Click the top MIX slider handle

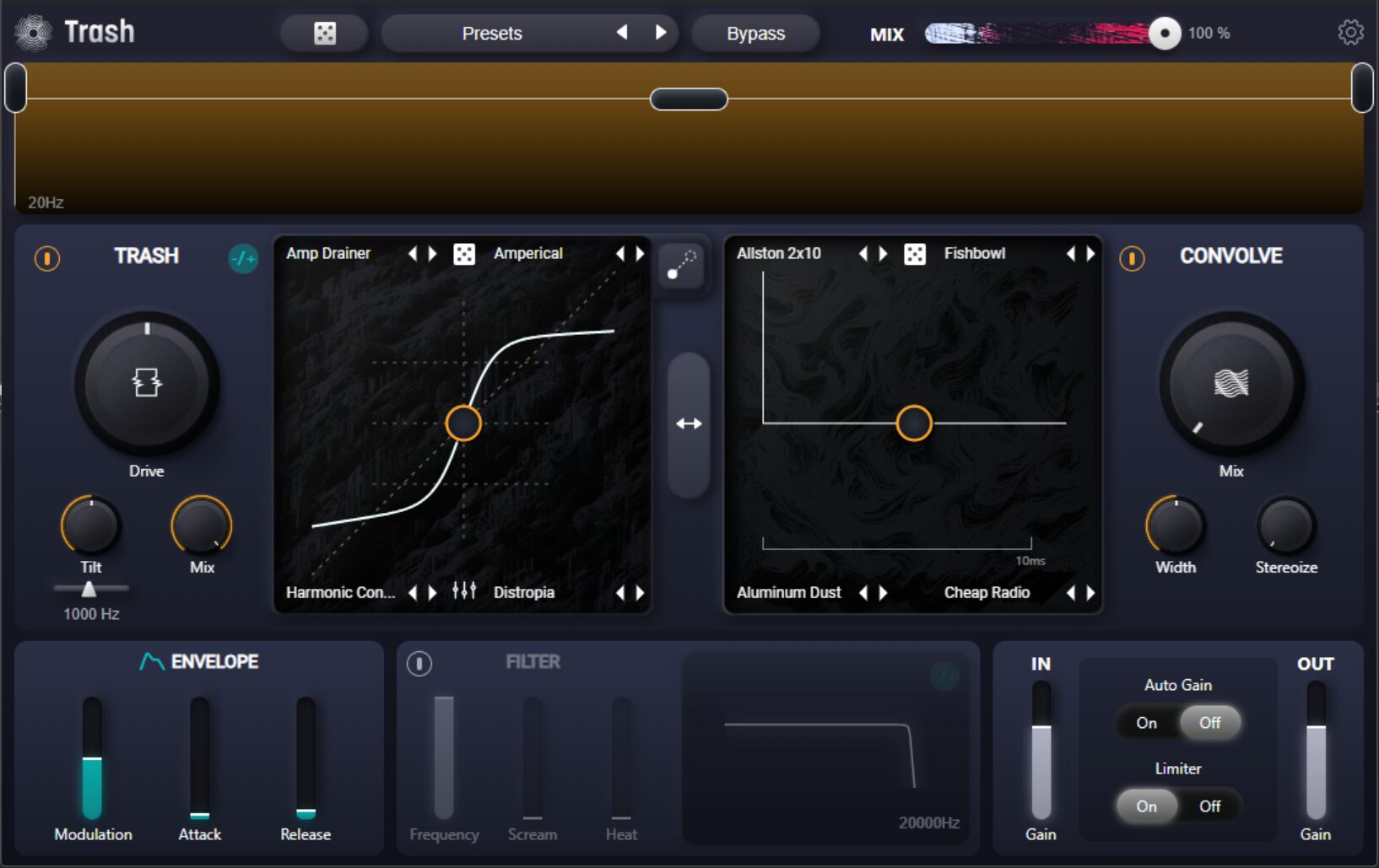(x=1165, y=33)
